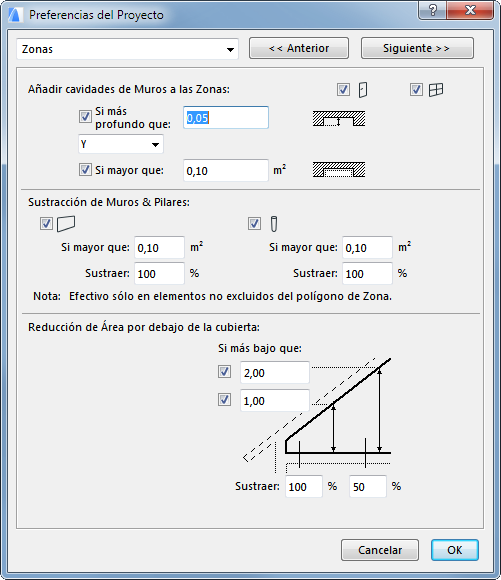The image size is (501, 580).
Task: Disable the 2,00 height limit checkbox
Action: 224,371
